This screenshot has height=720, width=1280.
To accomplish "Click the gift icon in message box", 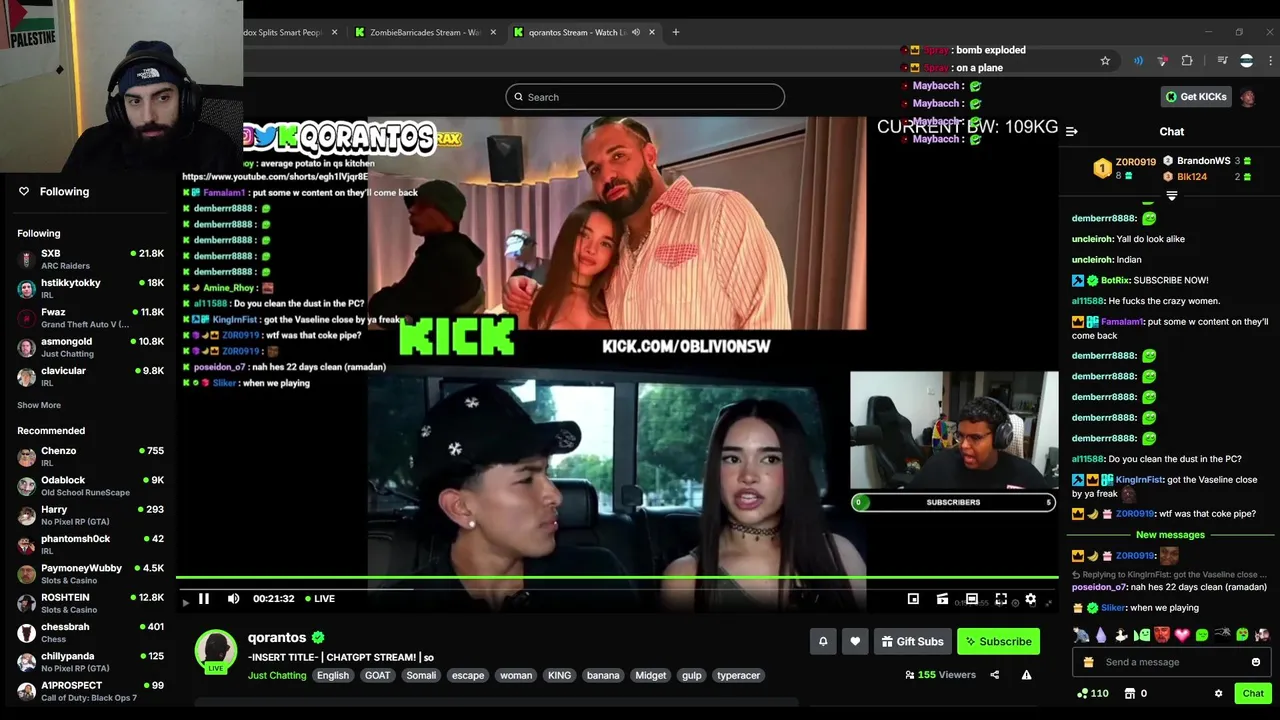I will coord(1088,662).
